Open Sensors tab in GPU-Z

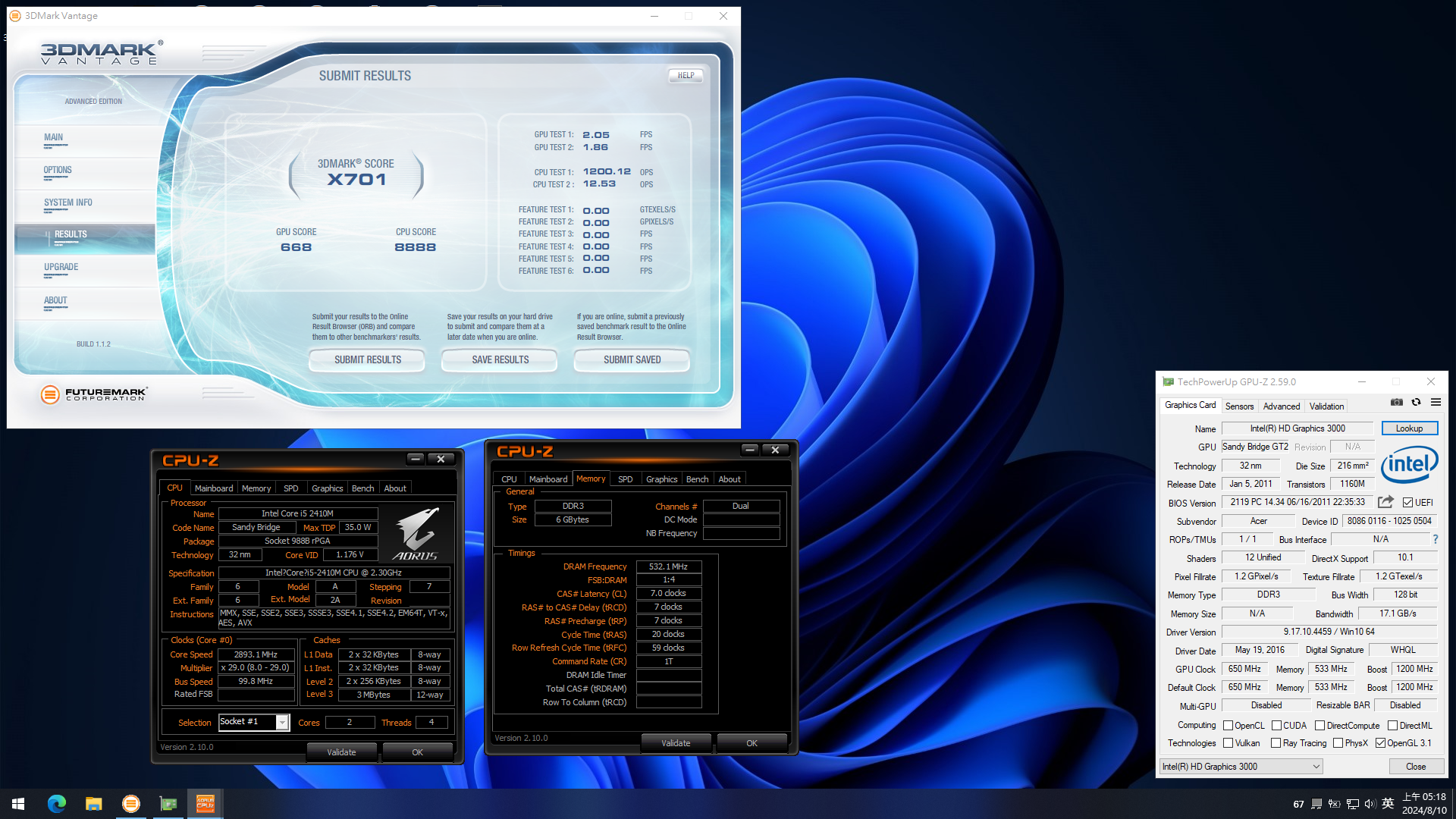tap(1239, 406)
